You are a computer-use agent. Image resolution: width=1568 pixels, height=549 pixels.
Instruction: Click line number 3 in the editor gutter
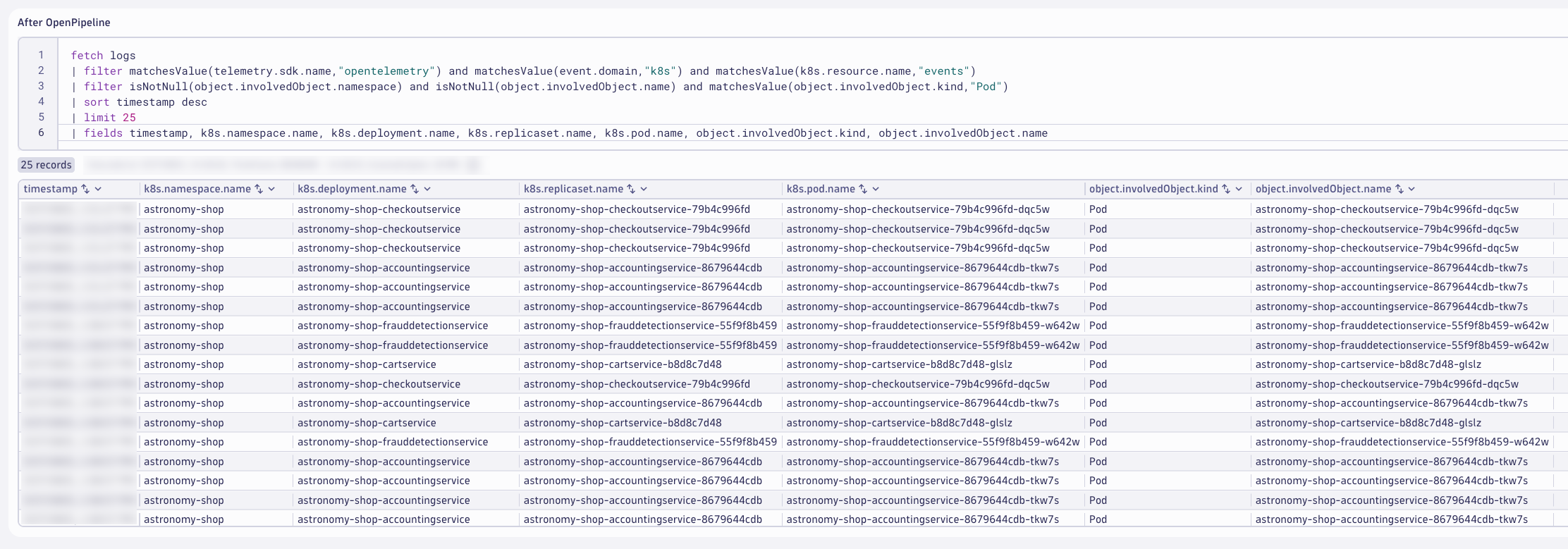tap(41, 86)
